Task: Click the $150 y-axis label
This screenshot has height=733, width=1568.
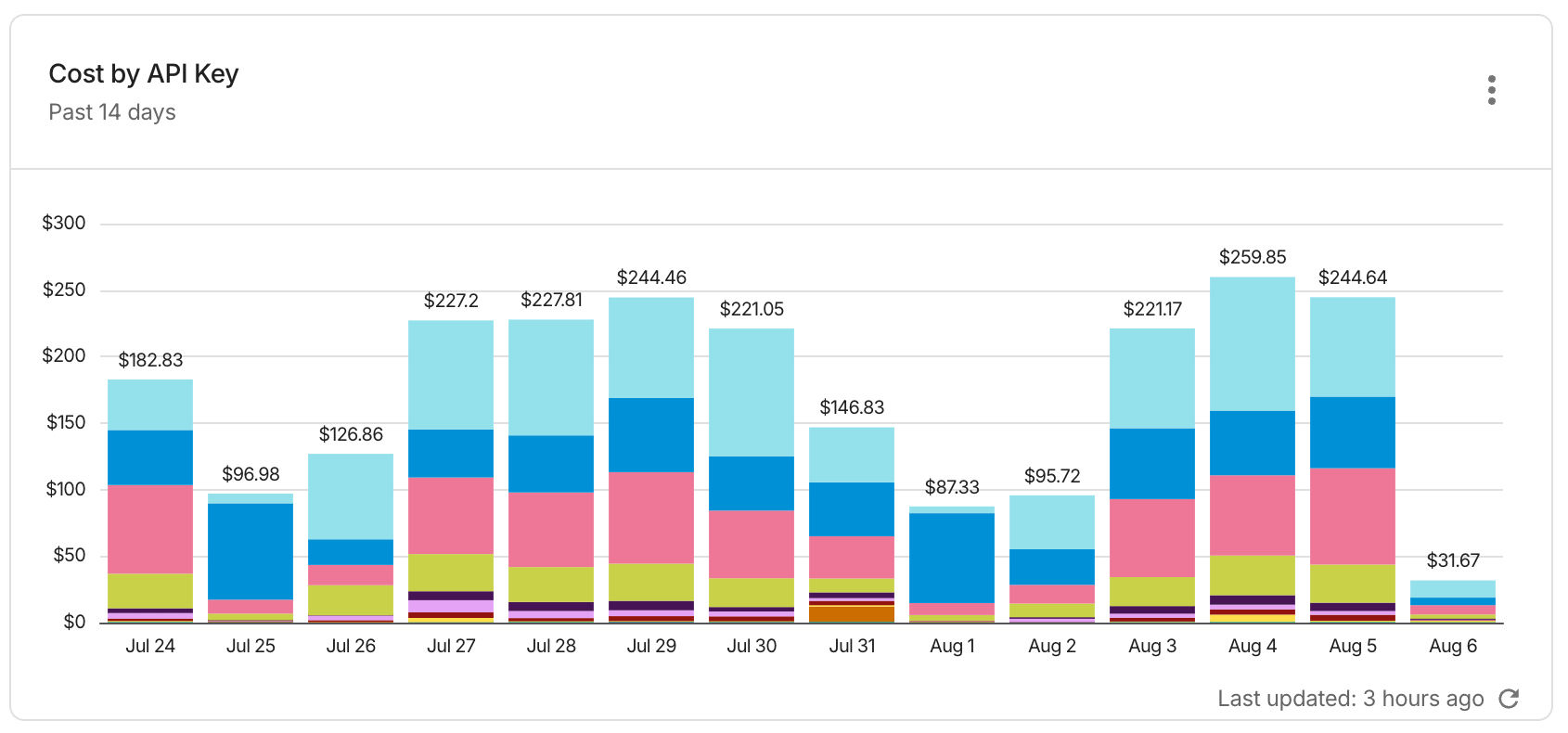Action: [65, 422]
